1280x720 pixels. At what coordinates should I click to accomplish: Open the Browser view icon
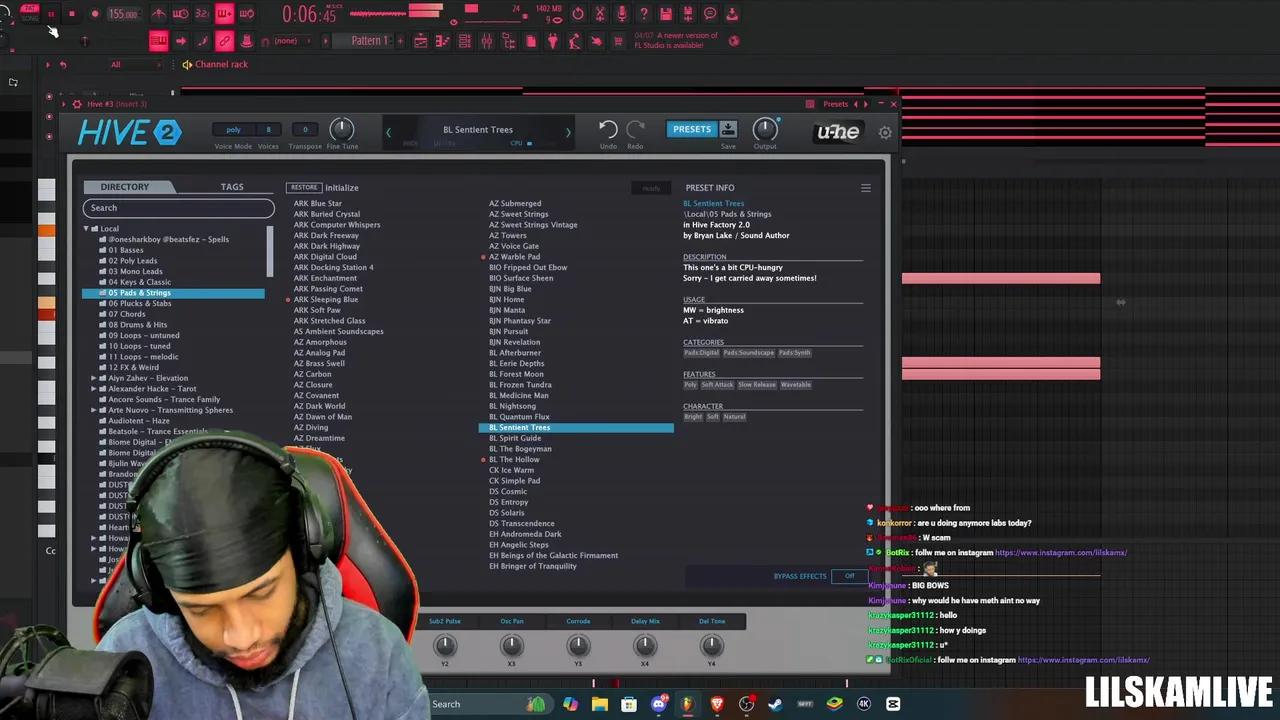pos(509,41)
